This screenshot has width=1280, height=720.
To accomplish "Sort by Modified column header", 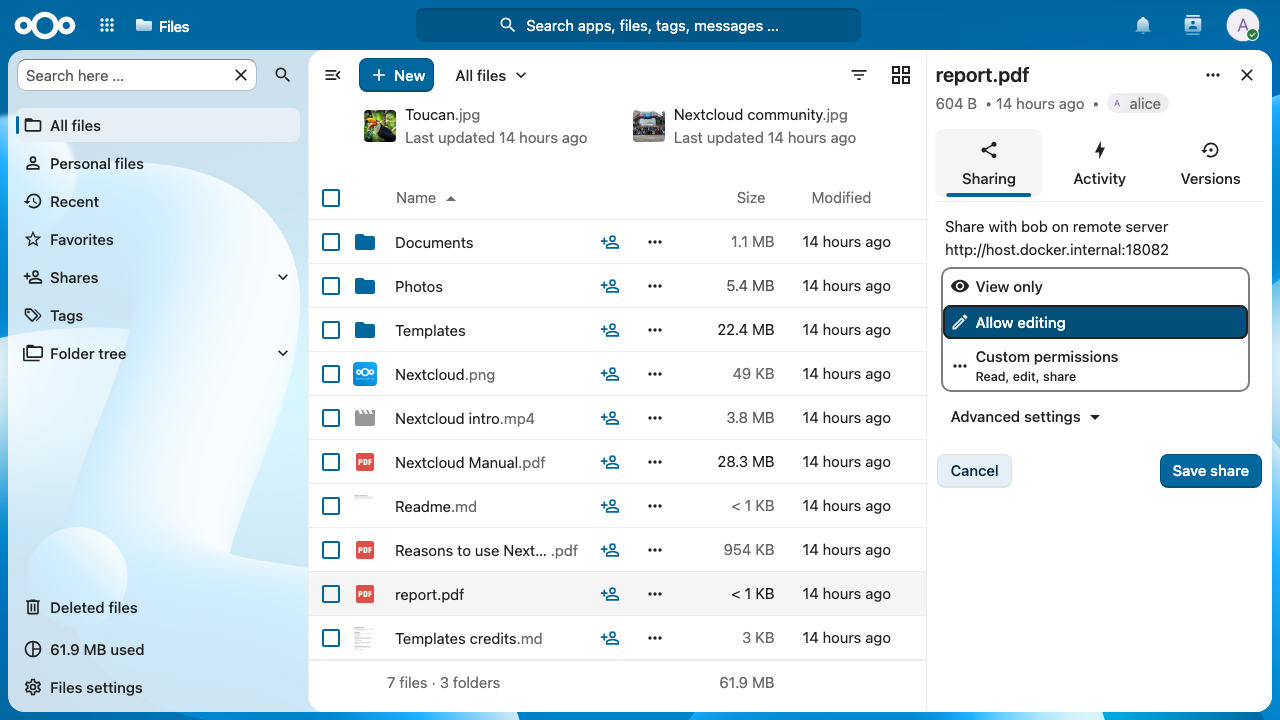I will 841,198.
